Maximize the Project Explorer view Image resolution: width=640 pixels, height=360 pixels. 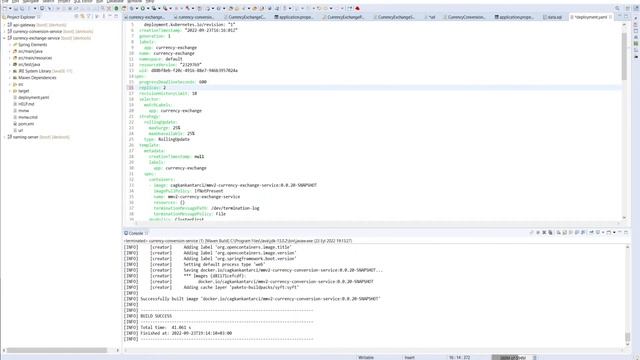116,17
